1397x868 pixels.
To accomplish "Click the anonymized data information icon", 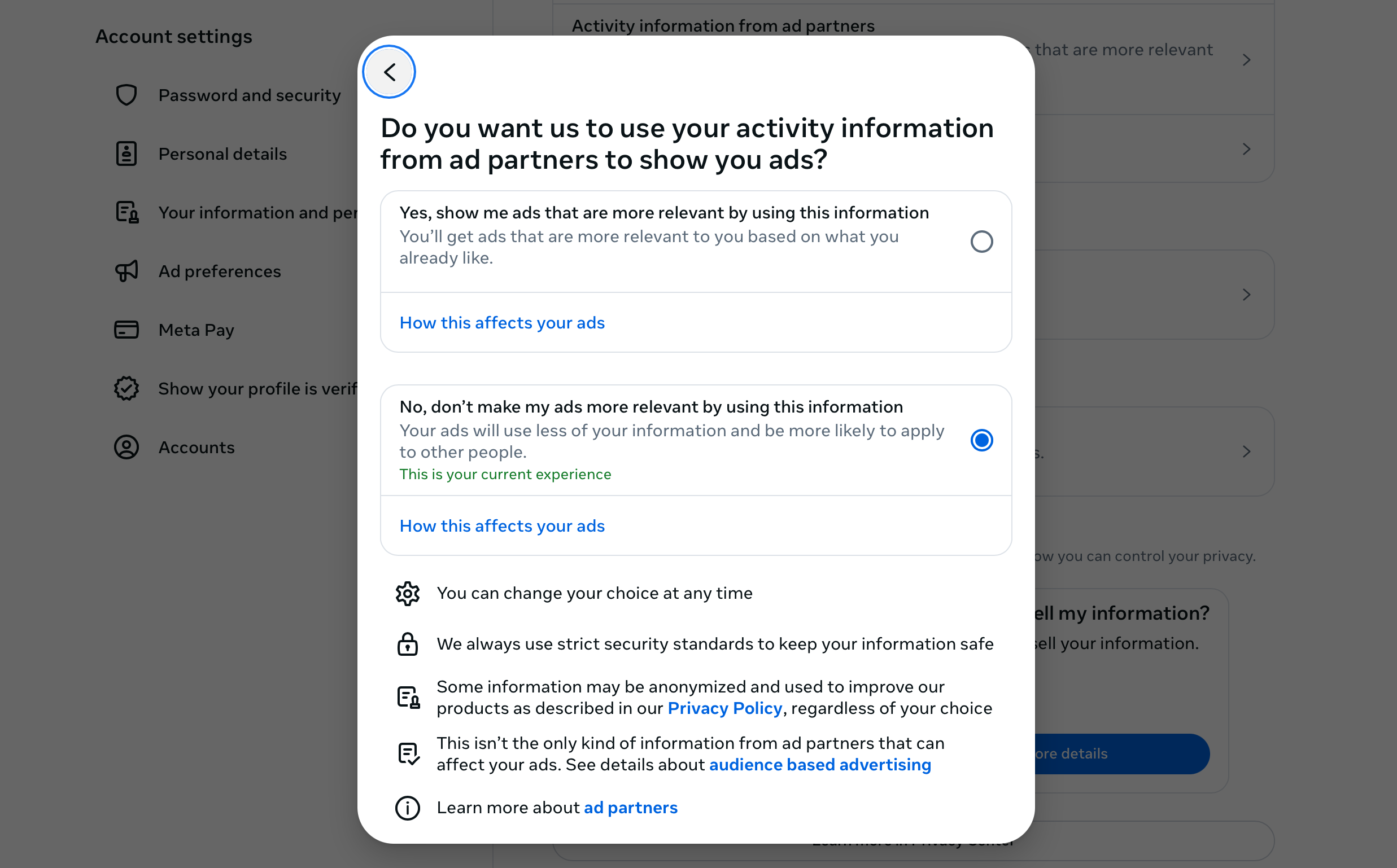I will (407, 697).
